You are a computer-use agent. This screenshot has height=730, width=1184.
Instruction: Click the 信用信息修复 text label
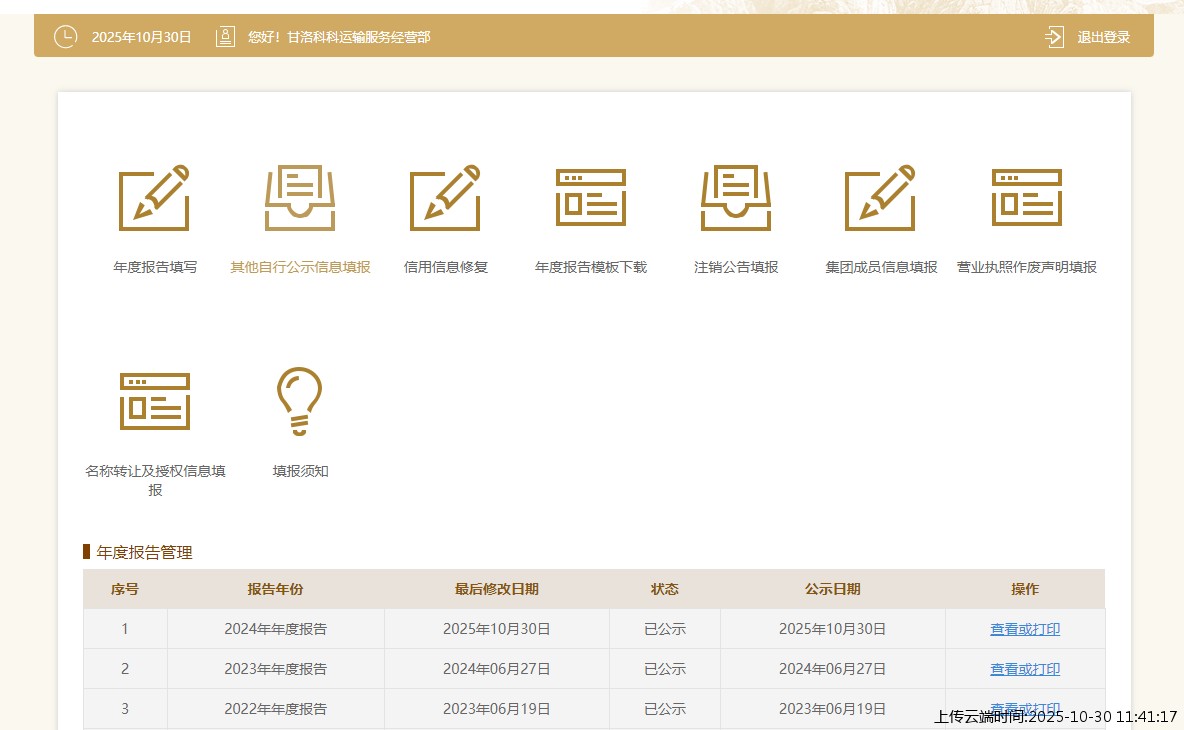click(445, 267)
